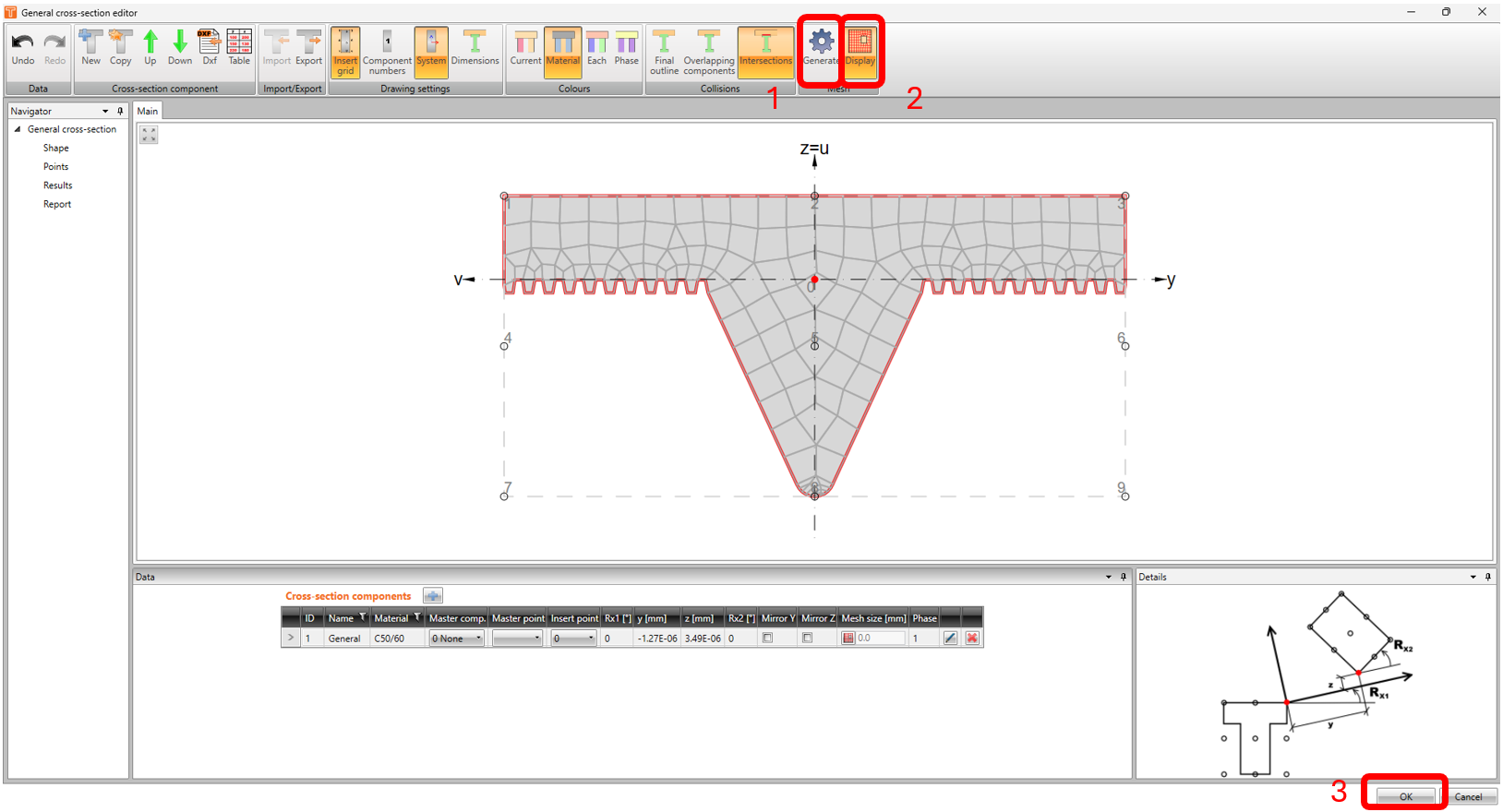The image size is (1503, 812).
Task: Delete component row with red X icon
Action: pyautogui.click(x=972, y=638)
